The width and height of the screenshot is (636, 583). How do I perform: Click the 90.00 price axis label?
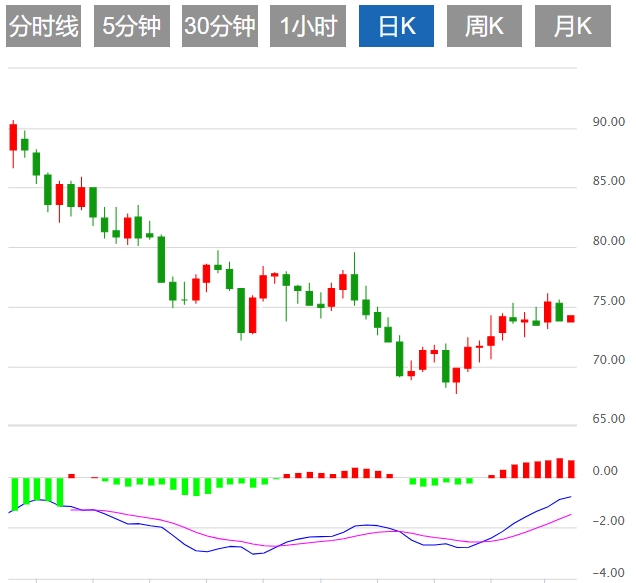[608, 122]
